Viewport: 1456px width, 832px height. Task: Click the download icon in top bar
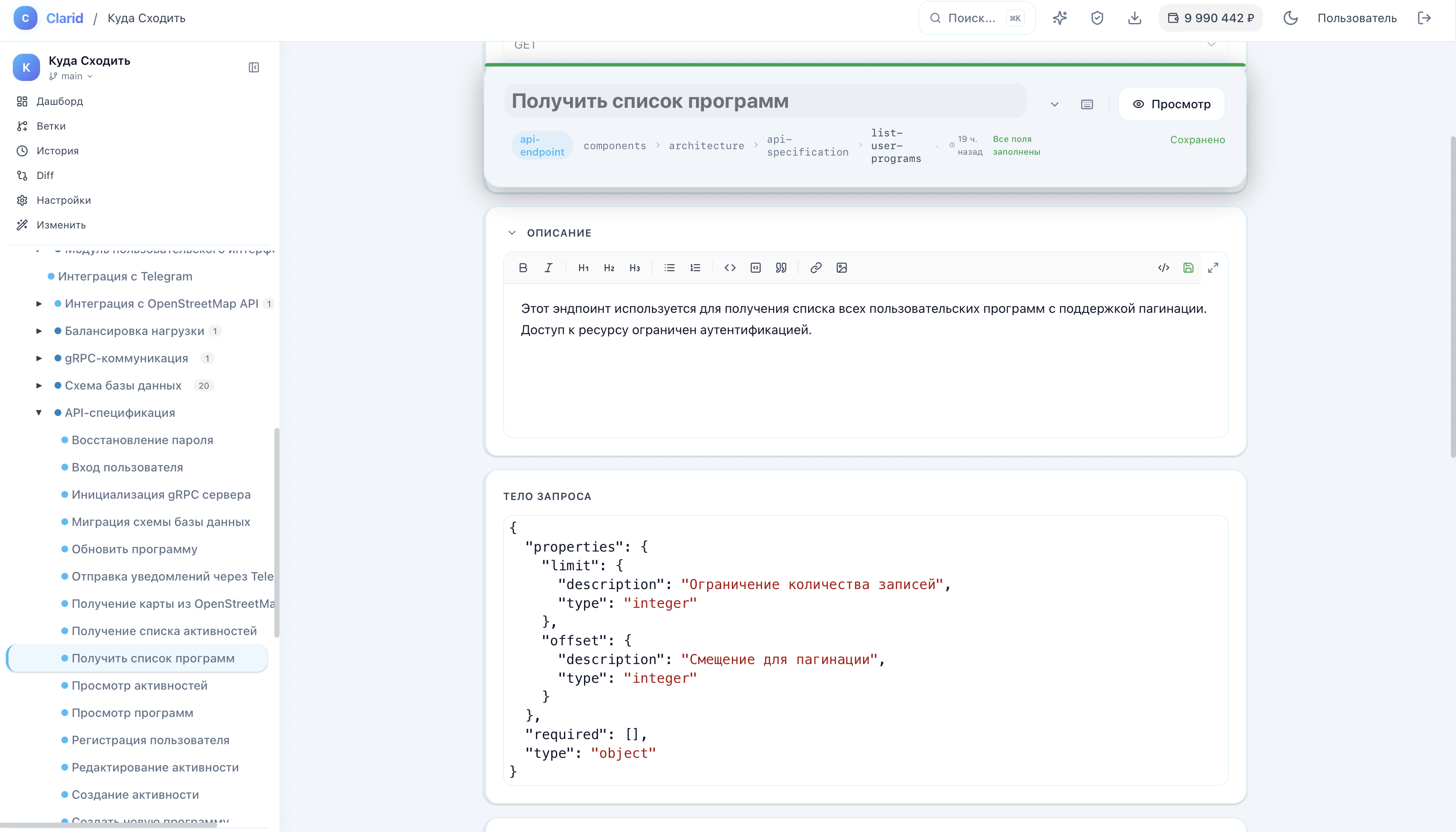tap(1134, 18)
